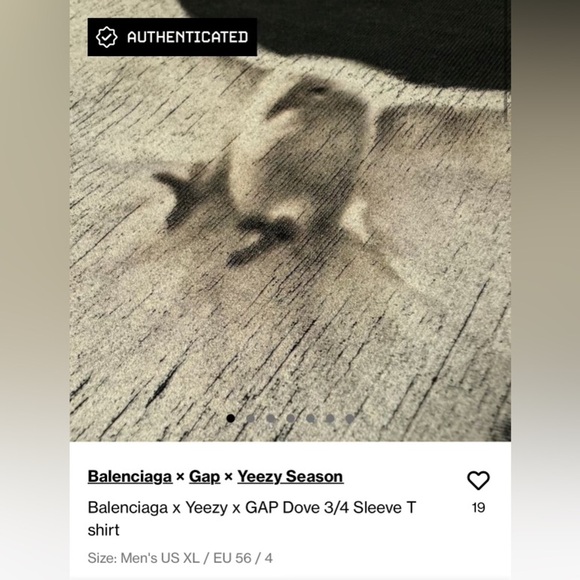Tap the AUTHENTICATED label text
Screen dimensions: 580x580
point(187,37)
